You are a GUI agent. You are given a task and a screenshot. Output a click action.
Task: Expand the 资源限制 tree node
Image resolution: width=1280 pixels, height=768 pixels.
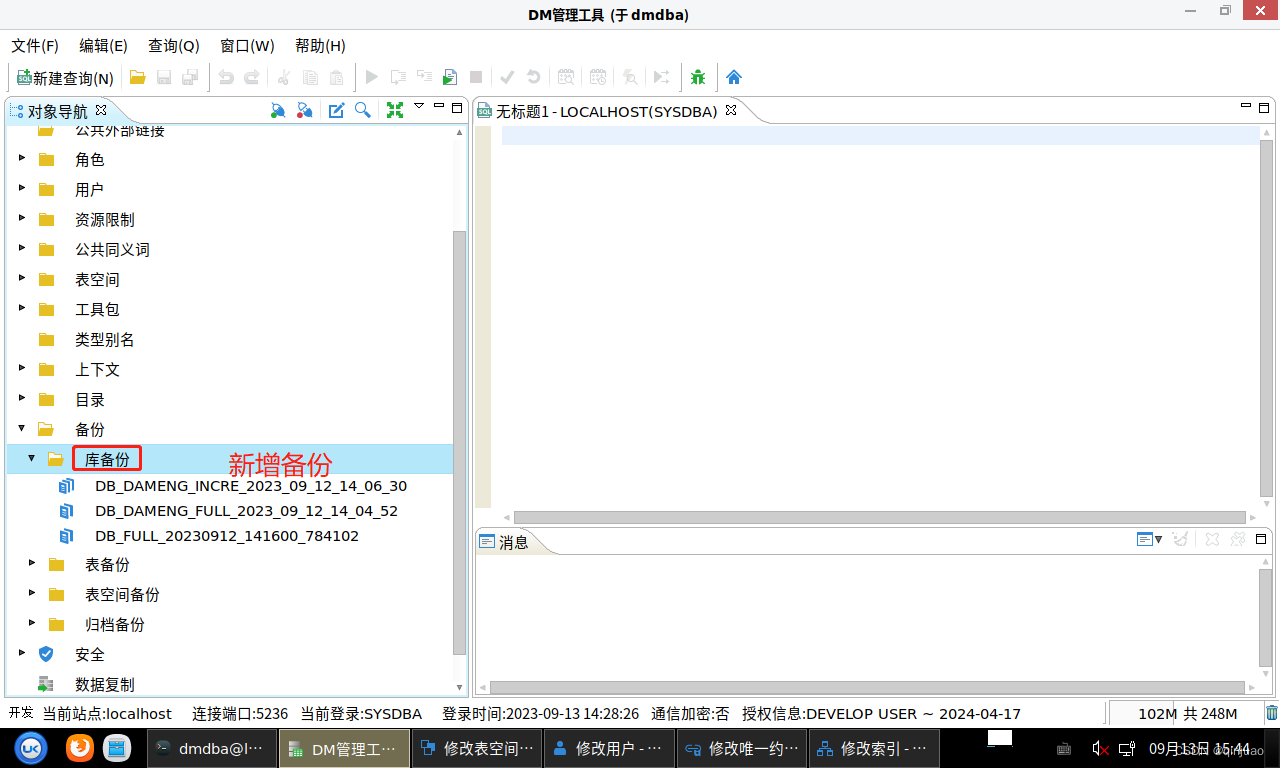(x=22, y=218)
